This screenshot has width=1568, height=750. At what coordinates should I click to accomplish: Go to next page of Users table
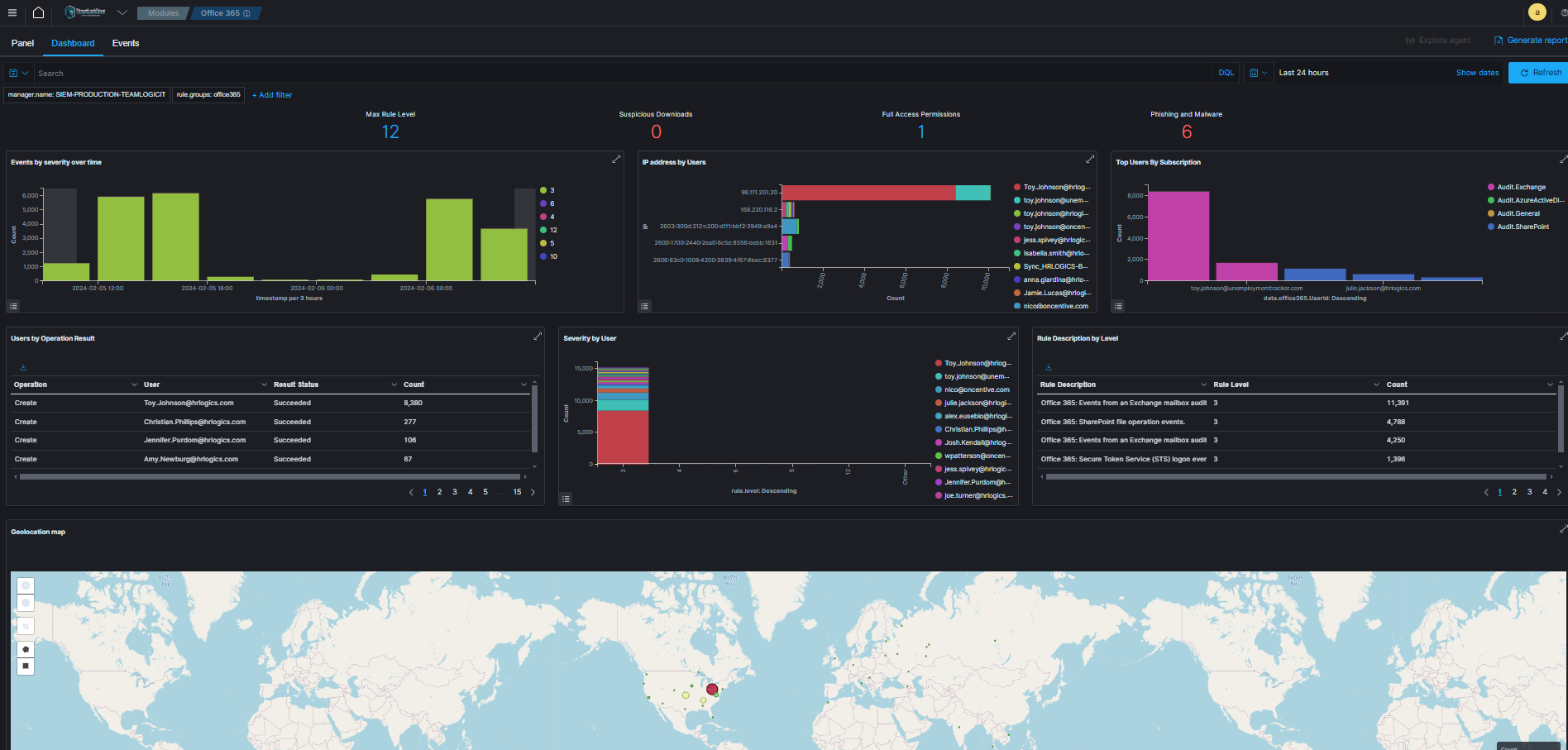(x=533, y=492)
